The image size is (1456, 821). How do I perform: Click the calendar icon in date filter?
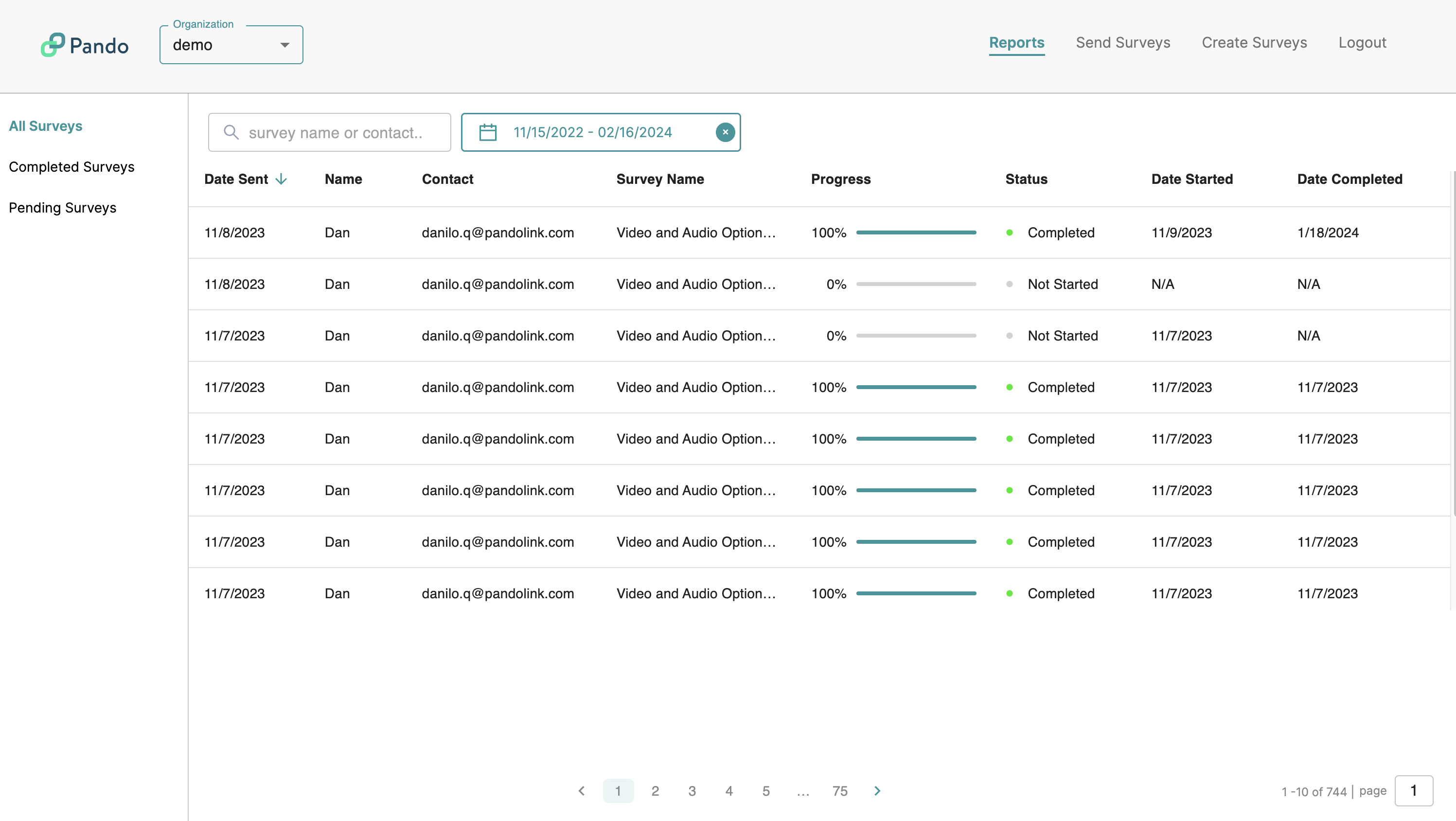488,132
